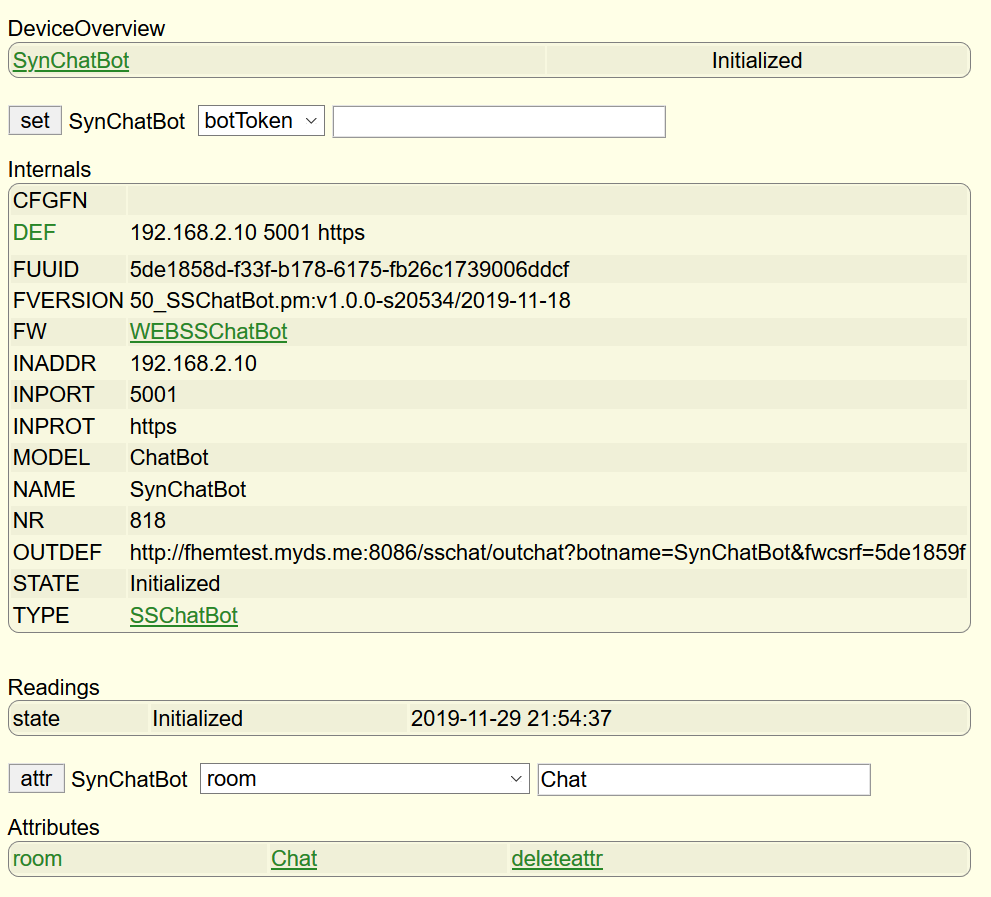
Task: Select the room attribute name link
Action: (37, 858)
